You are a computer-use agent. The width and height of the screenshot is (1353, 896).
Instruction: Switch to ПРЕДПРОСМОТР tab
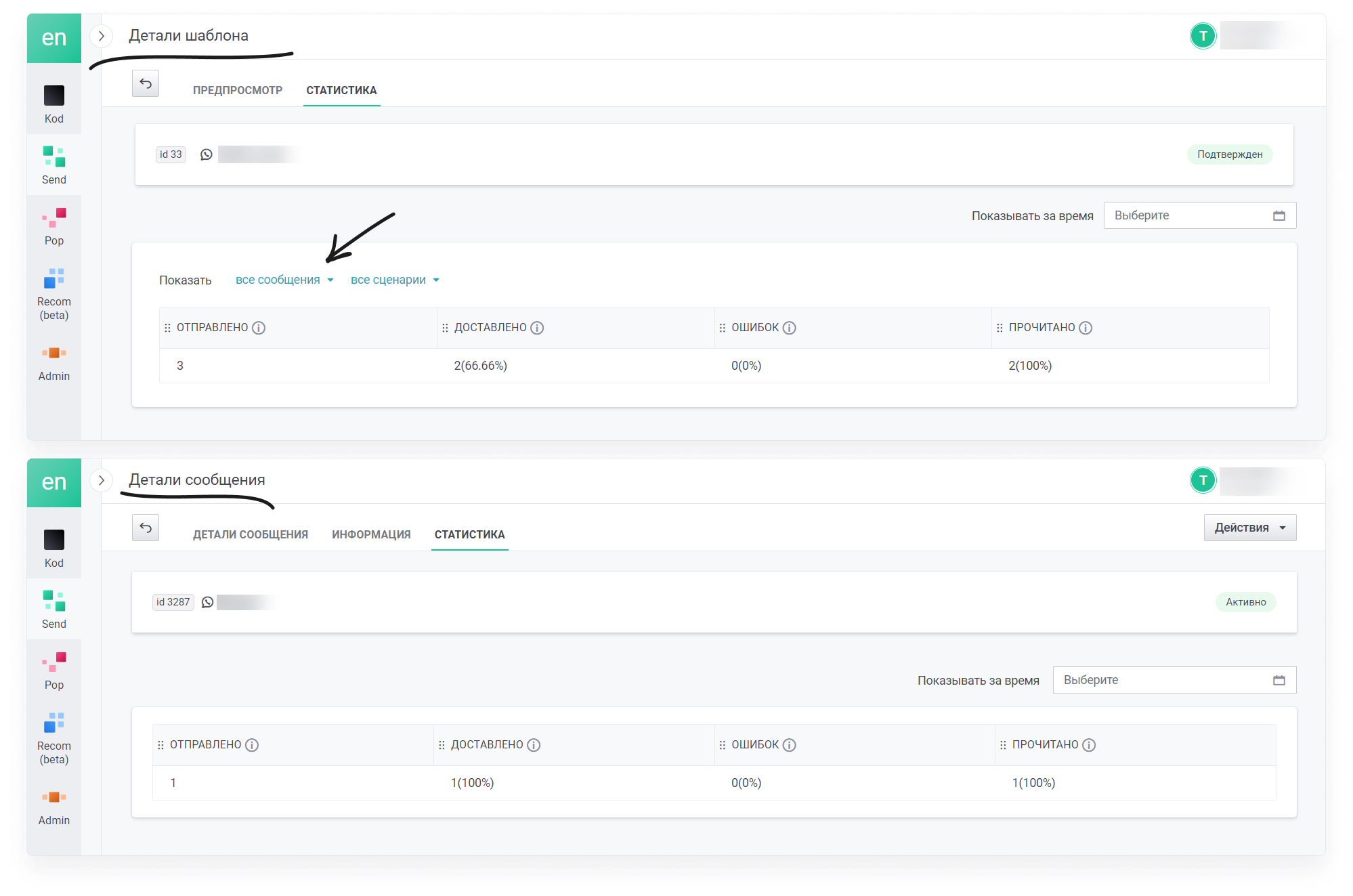click(x=238, y=90)
